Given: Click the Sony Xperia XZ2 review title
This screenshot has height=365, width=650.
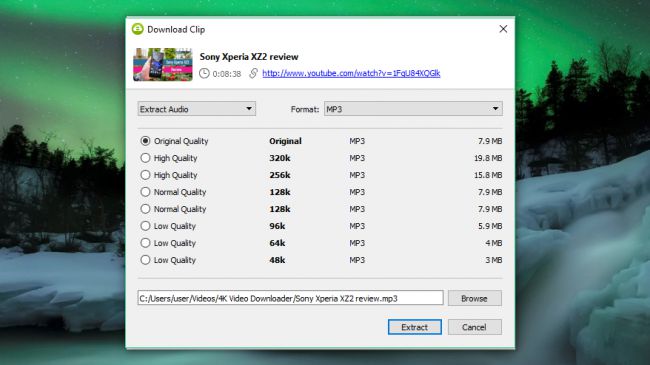Looking at the screenshot, I should tap(249, 57).
